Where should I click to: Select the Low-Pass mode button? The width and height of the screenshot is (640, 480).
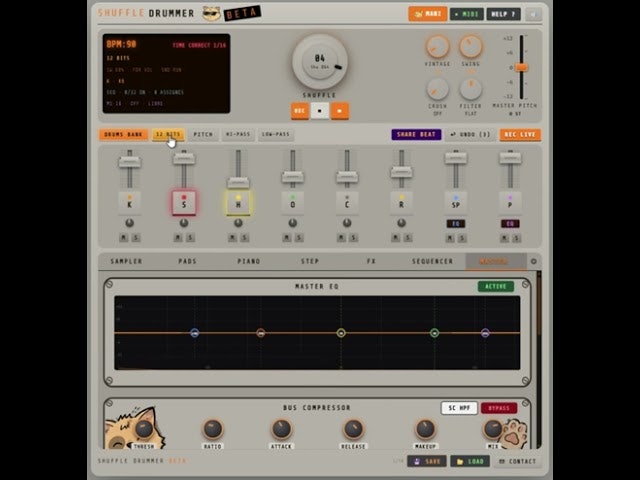pos(276,134)
